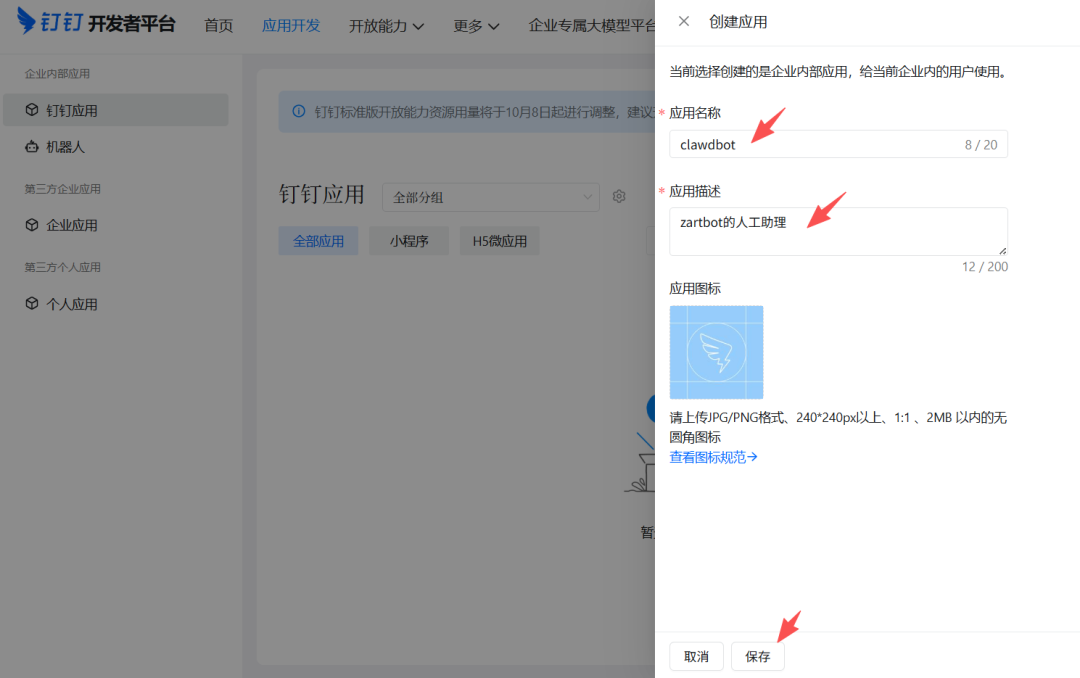Viewport: 1080px width, 678px height.
Task: Cancel creation via the 取消 button
Action: [x=696, y=656]
